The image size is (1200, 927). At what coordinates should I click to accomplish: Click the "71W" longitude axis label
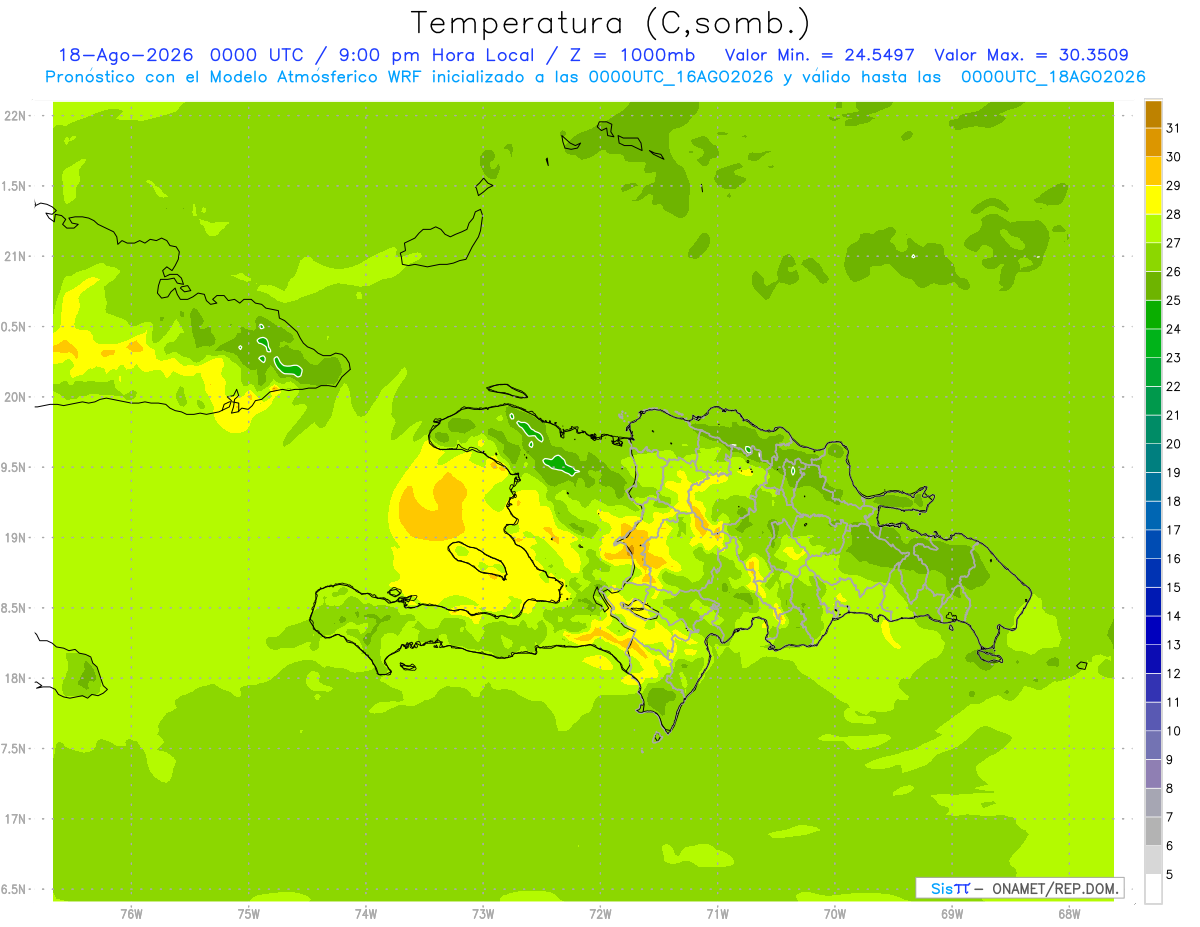[717, 914]
